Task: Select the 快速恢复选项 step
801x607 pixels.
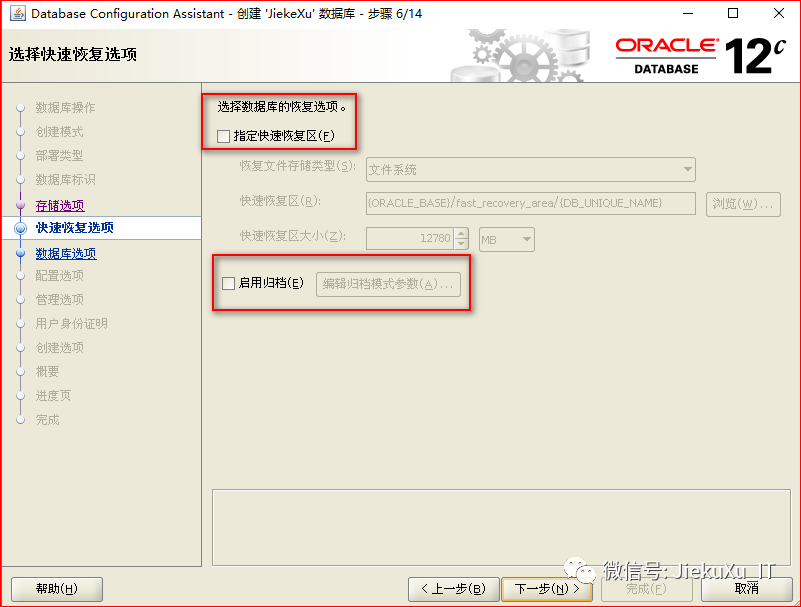Action: pyautogui.click(x=75, y=228)
